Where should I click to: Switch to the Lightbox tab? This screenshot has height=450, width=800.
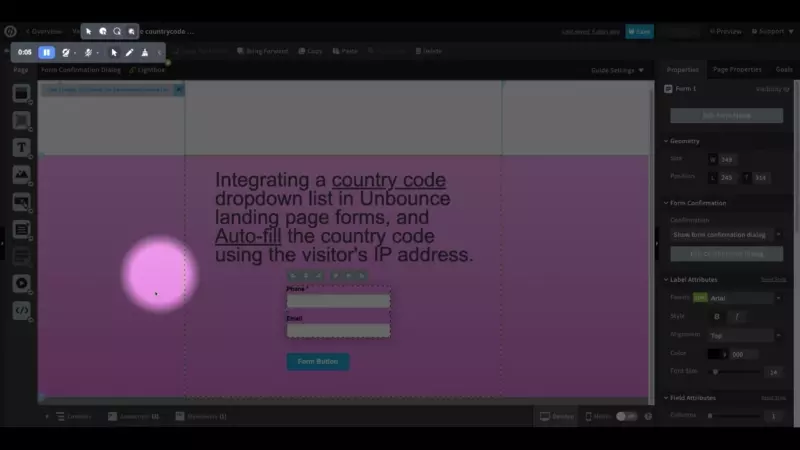tap(147, 70)
